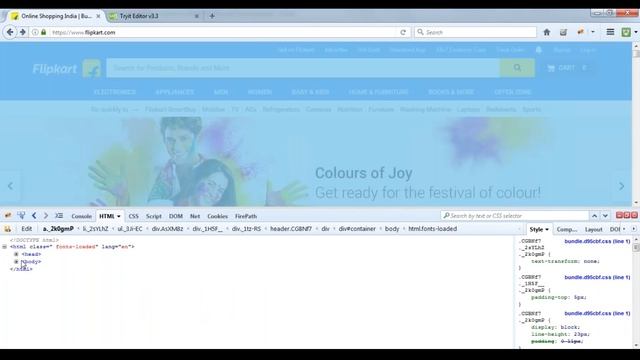640x360 pixels.
Task: Switch to the Cookies panel tab
Action: pos(217,216)
